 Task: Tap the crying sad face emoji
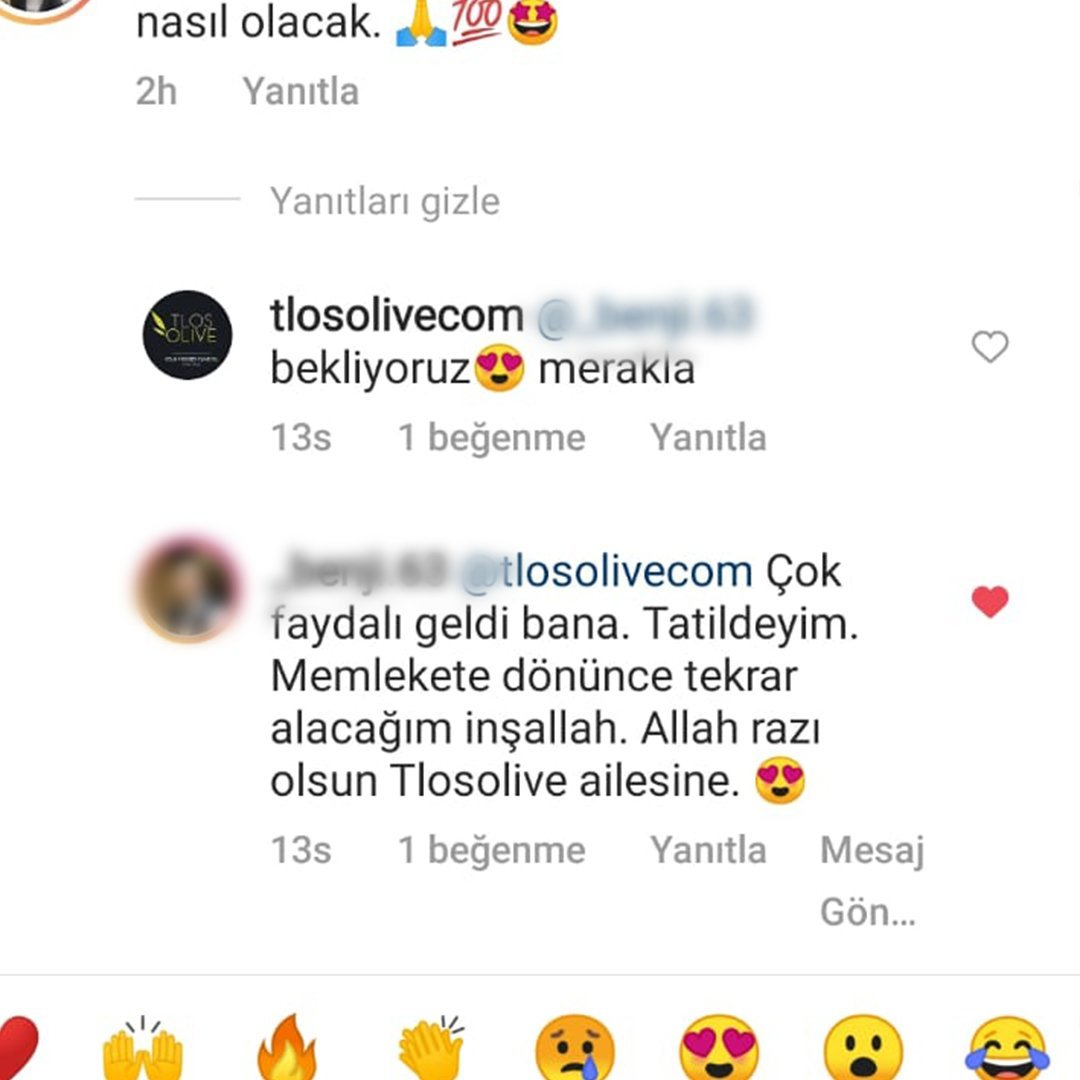pyautogui.click(x=575, y=1048)
